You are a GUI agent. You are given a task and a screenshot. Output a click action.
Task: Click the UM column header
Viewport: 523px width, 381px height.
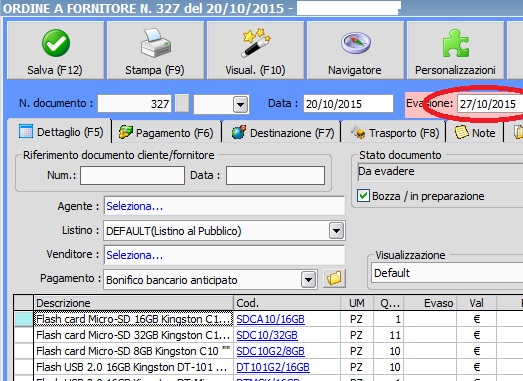click(x=357, y=303)
